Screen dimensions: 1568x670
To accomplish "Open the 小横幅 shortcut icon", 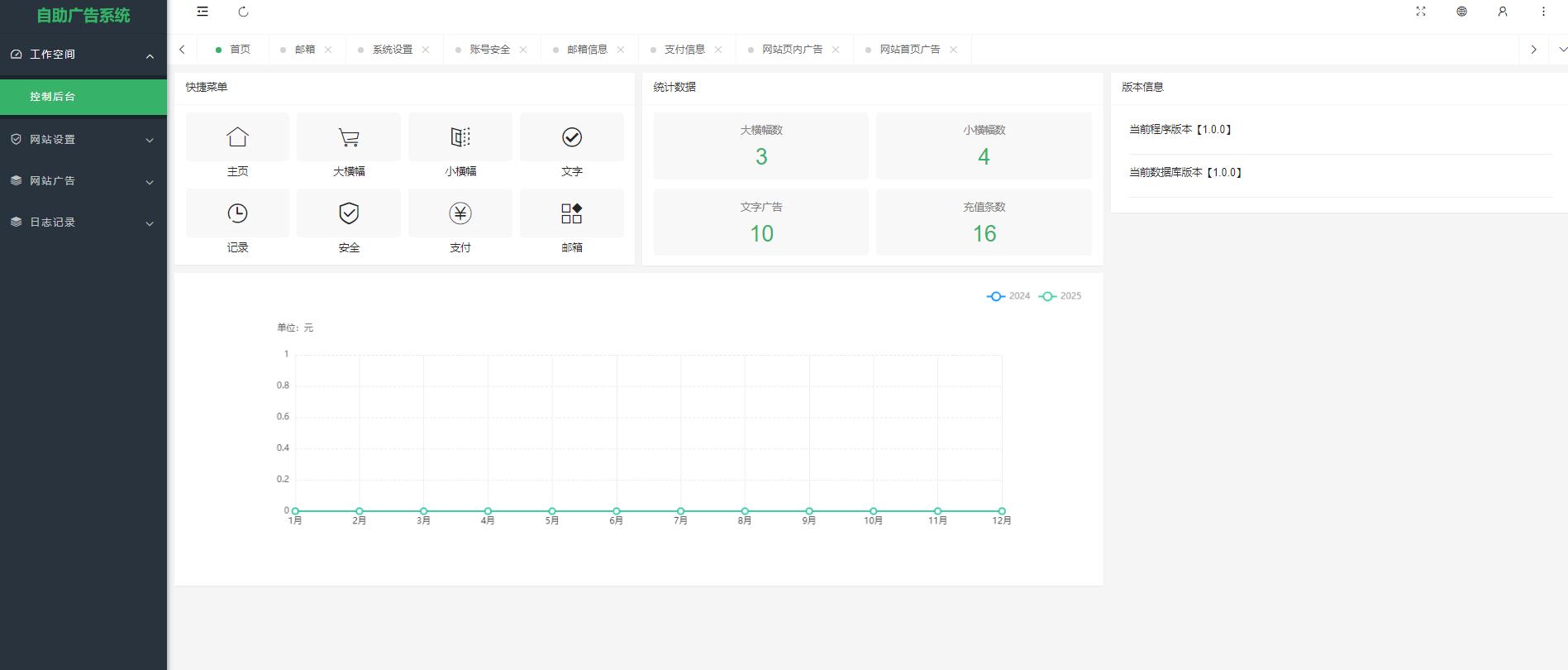I will [x=460, y=136].
